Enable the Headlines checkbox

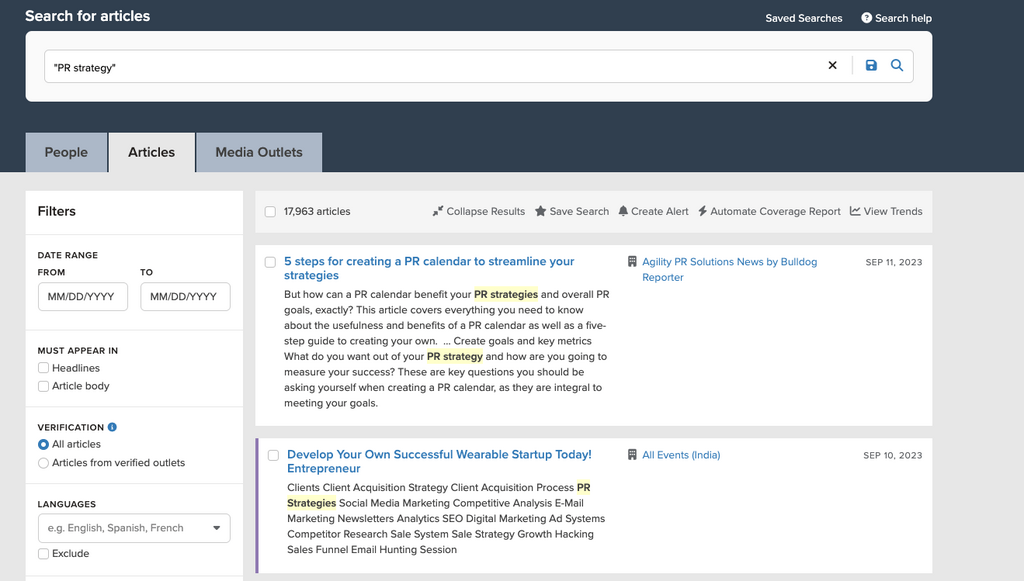[x=43, y=368]
